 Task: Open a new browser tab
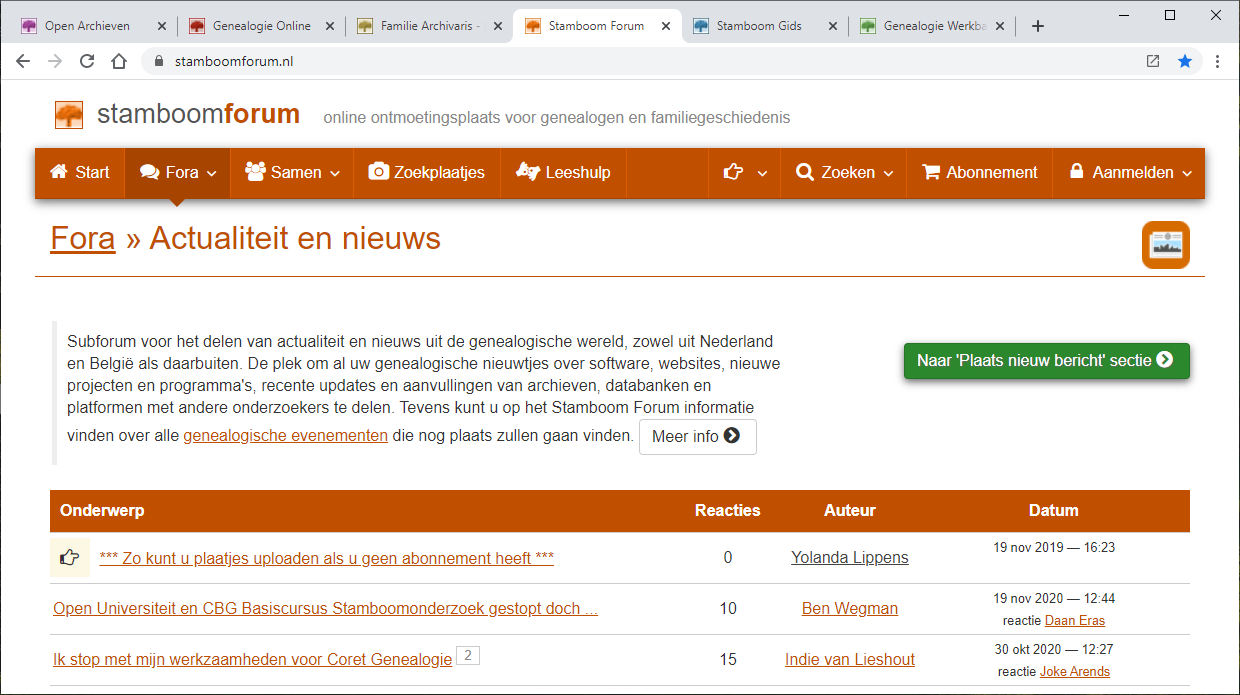pos(1038,26)
